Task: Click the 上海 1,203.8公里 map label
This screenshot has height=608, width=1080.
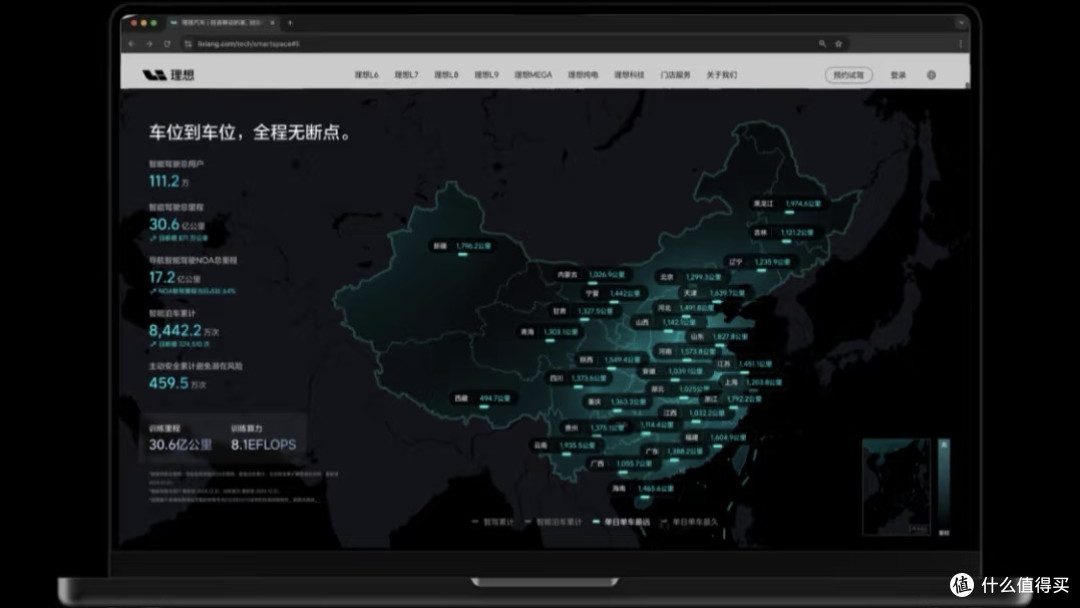Action: click(x=753, y=382)
